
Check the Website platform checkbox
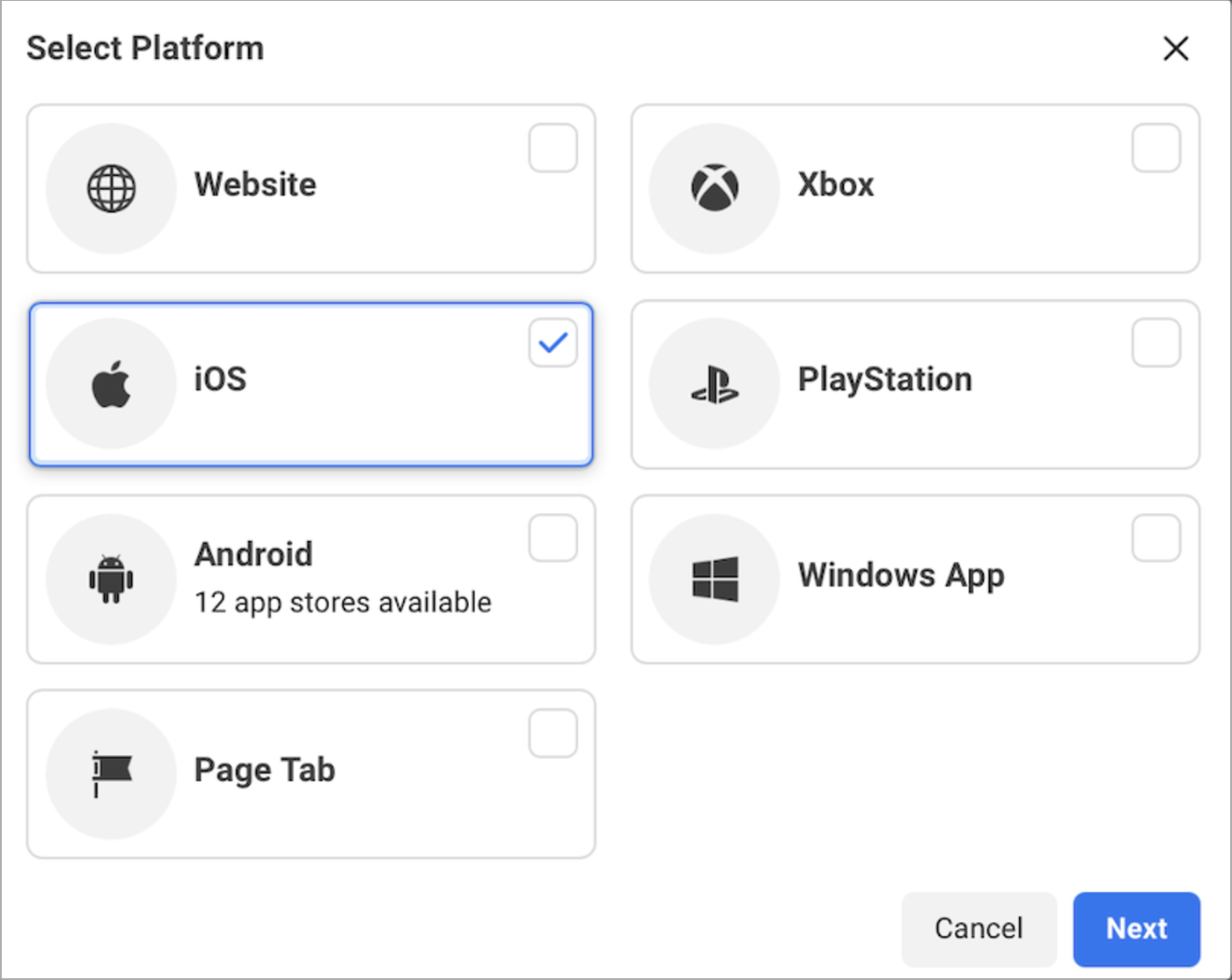[x=553, y=148]
